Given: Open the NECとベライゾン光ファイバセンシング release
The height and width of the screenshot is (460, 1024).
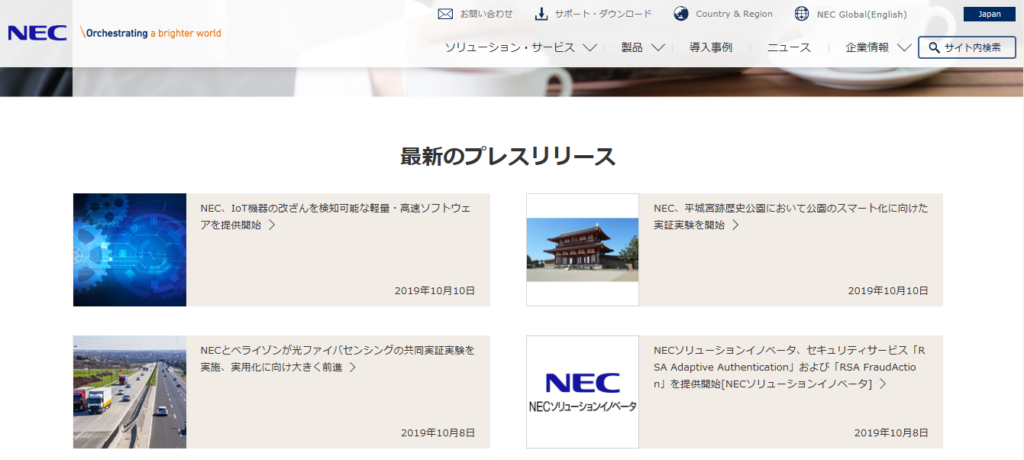Looking at the screenshot, I should click(338, 359).
